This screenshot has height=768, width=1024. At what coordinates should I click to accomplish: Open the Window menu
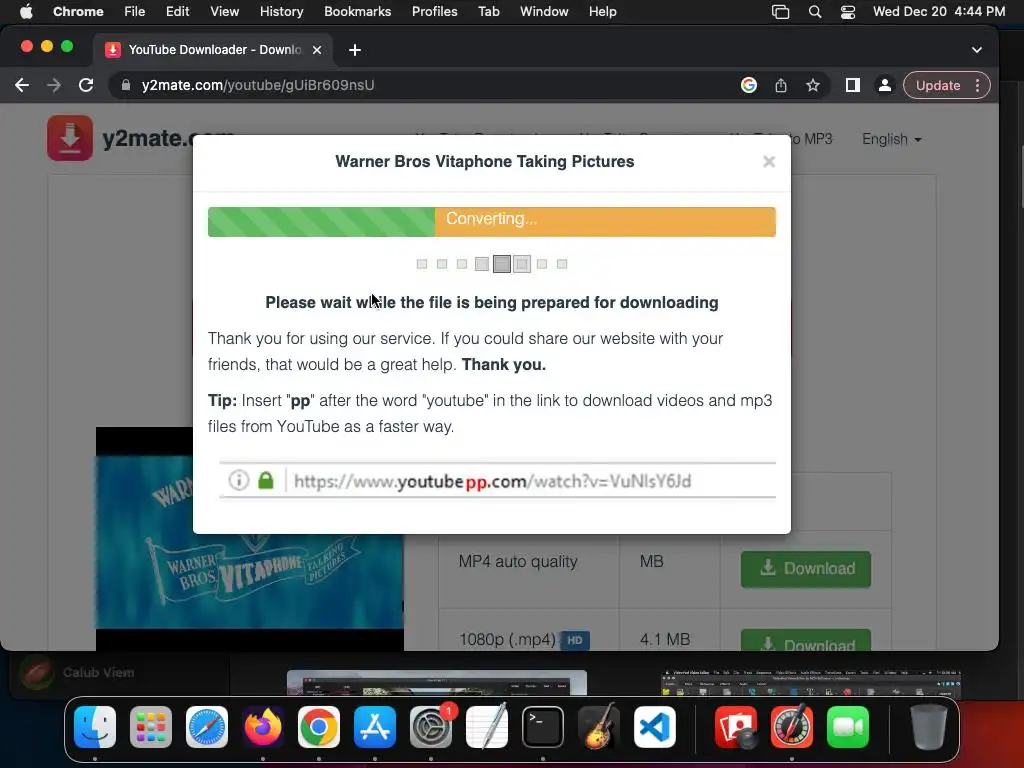[x=544, y=12]
